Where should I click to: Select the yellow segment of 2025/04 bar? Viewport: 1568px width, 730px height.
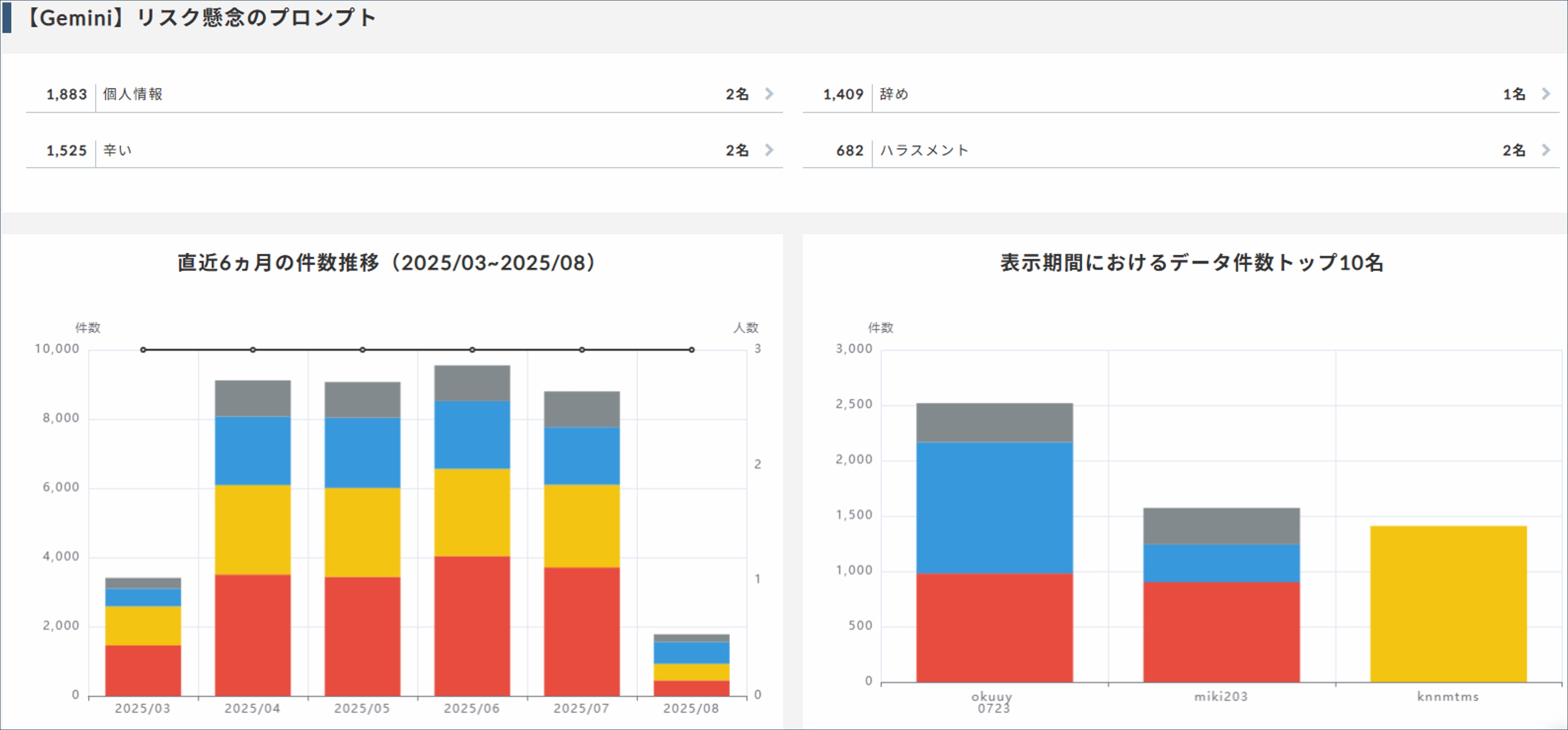point(253,529)
